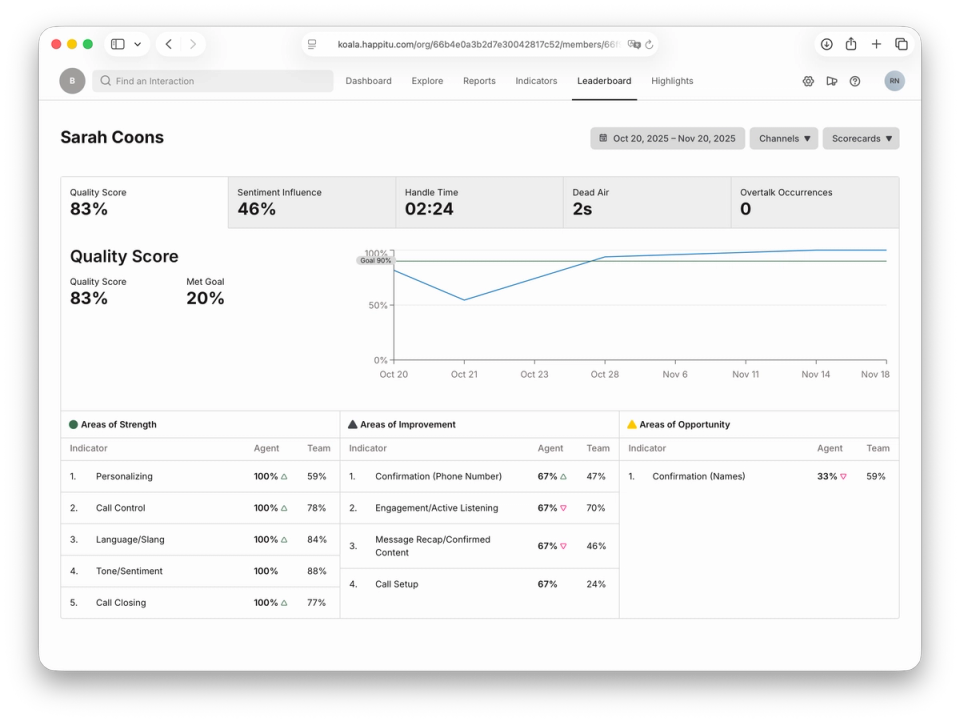The image size is (960, 722).
Task: Click the Personalizing indicator row
Action: [200, 476]
